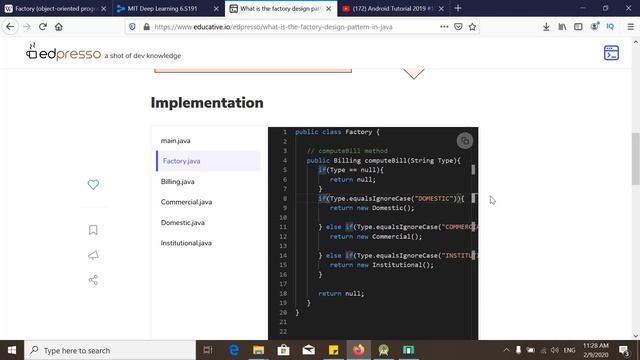This screenshot has width=640, height=360.
Task: Select Factory.java file tab
Action: tap(209, 161)
